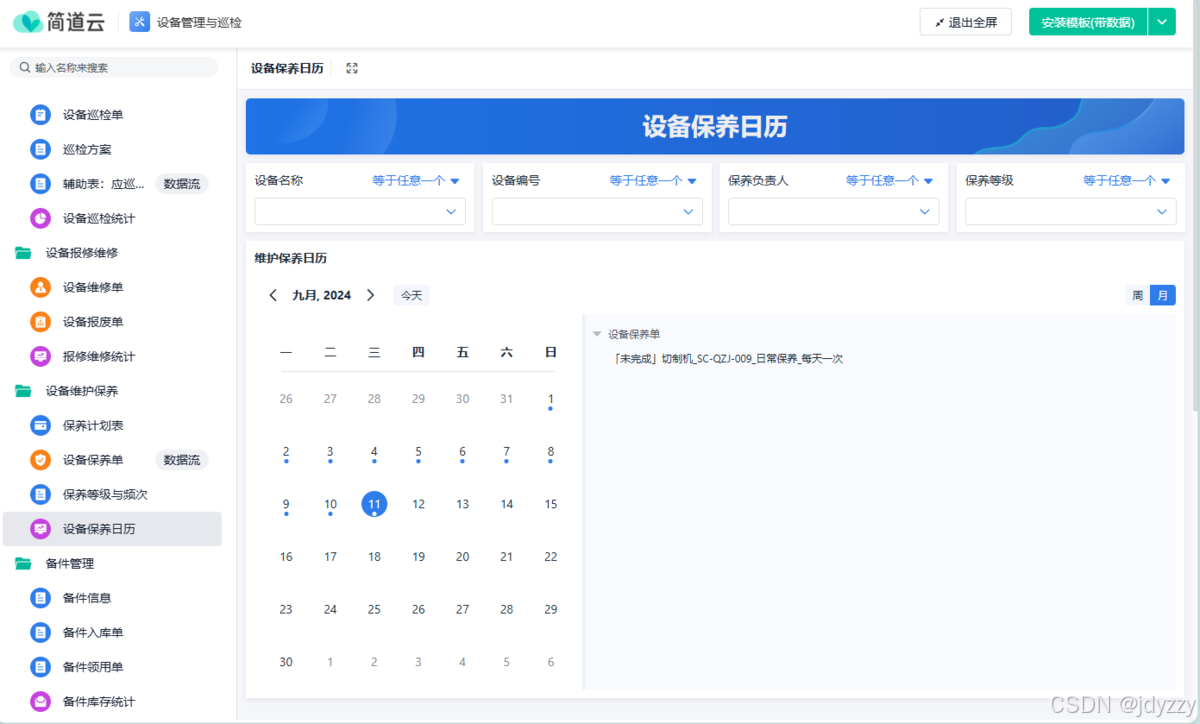Viewport: 1200px width, 724px height.
Task: Select September 30 in calendar
Action: (x=286, y=662)
